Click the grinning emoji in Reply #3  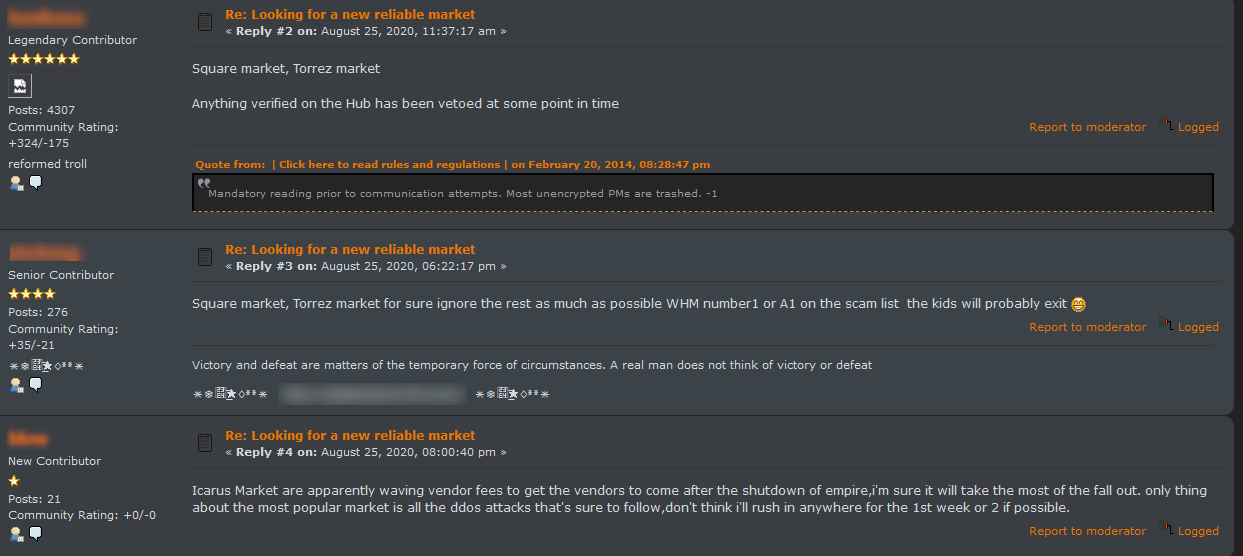1078,304
